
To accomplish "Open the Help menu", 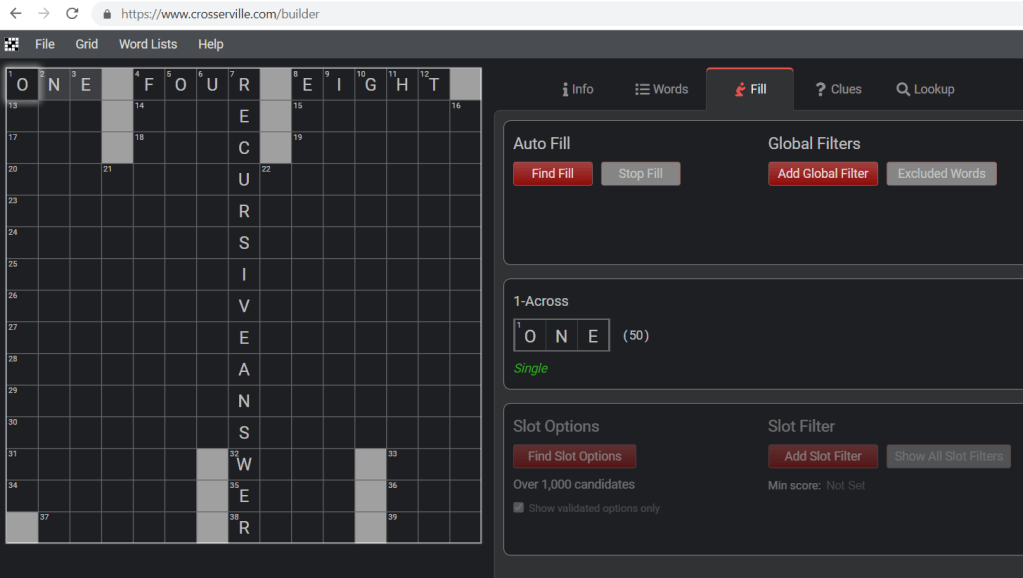I will (x=211, y=44).
